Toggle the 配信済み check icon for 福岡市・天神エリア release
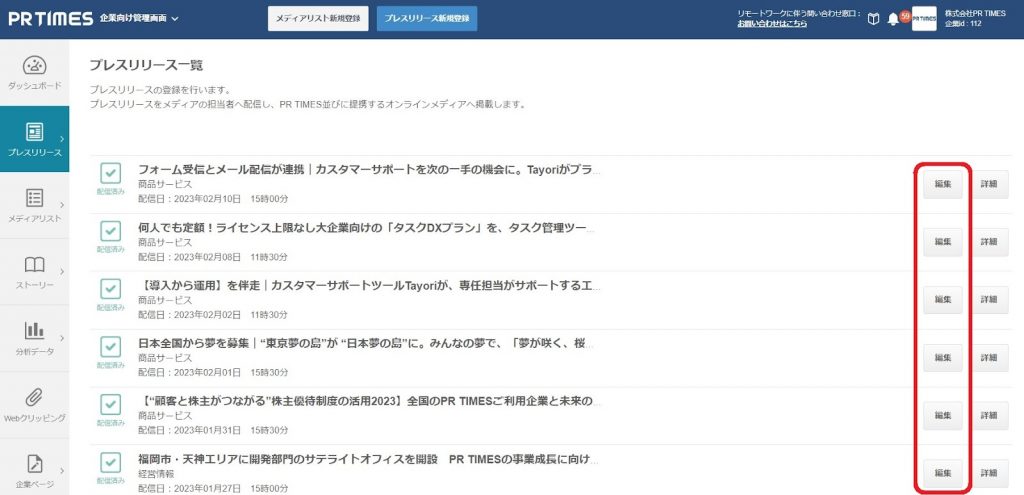 click(x=110, y=462)
